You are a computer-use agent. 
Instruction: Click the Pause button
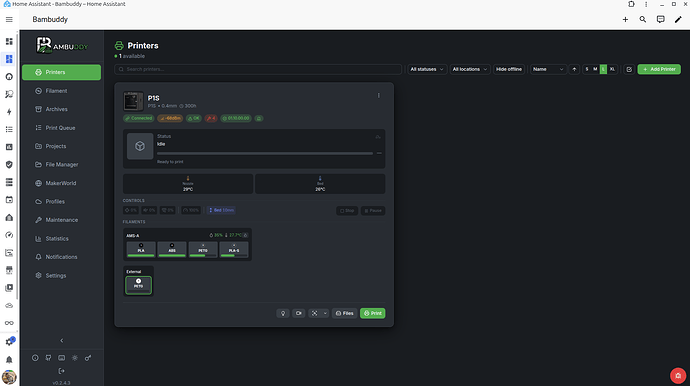[x=373, y=210]
